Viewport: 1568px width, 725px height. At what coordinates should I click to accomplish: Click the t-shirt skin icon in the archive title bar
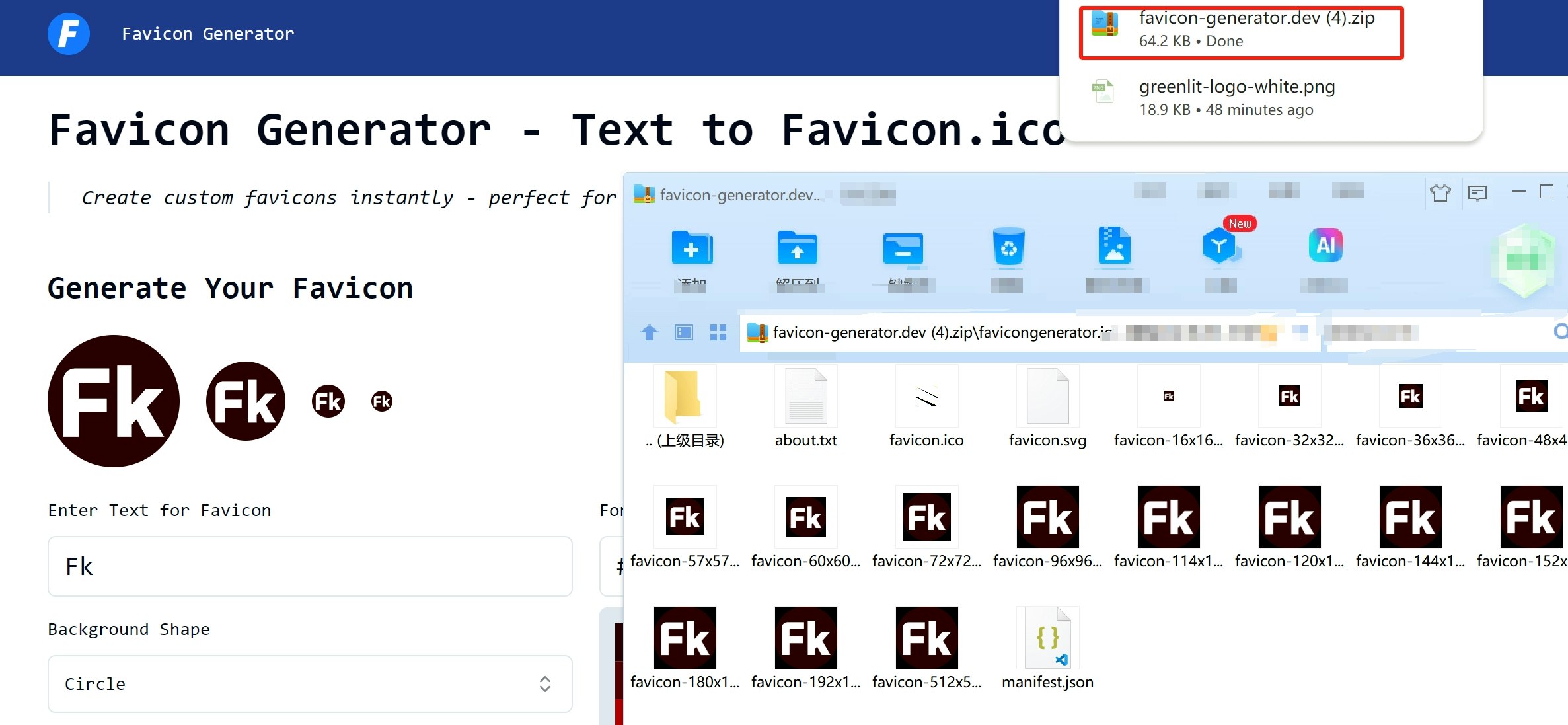(1441, 193)
